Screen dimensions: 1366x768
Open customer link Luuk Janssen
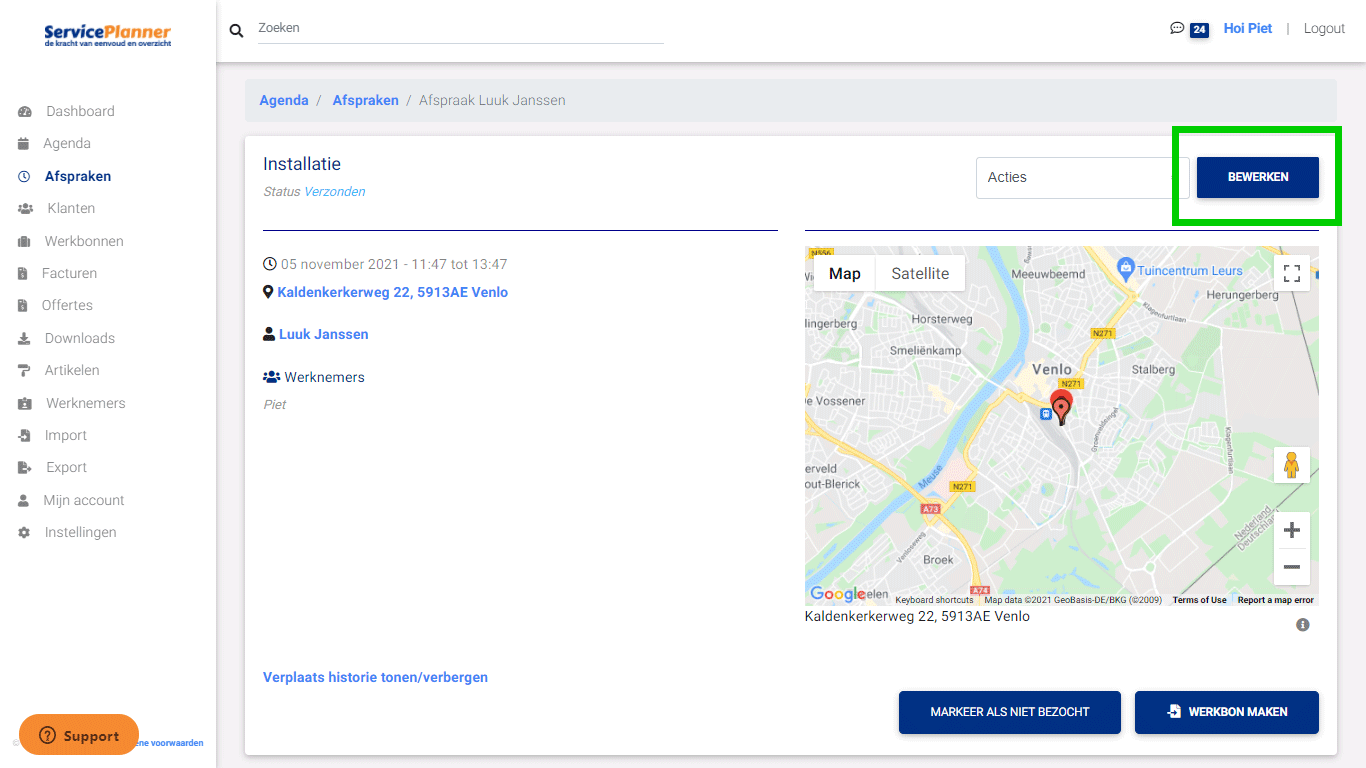[323, 334]
